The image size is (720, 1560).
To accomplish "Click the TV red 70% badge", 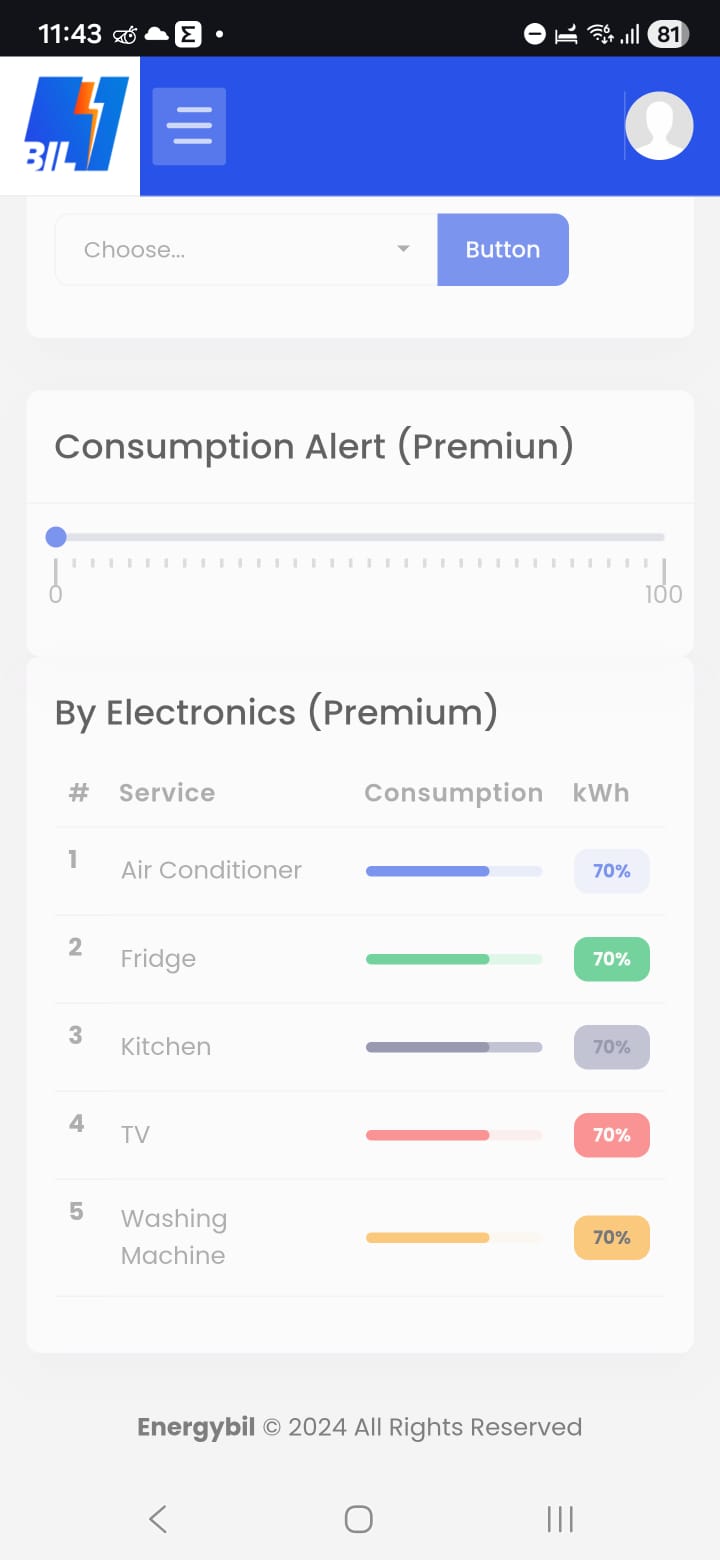I will click(x=611, y=1135).
